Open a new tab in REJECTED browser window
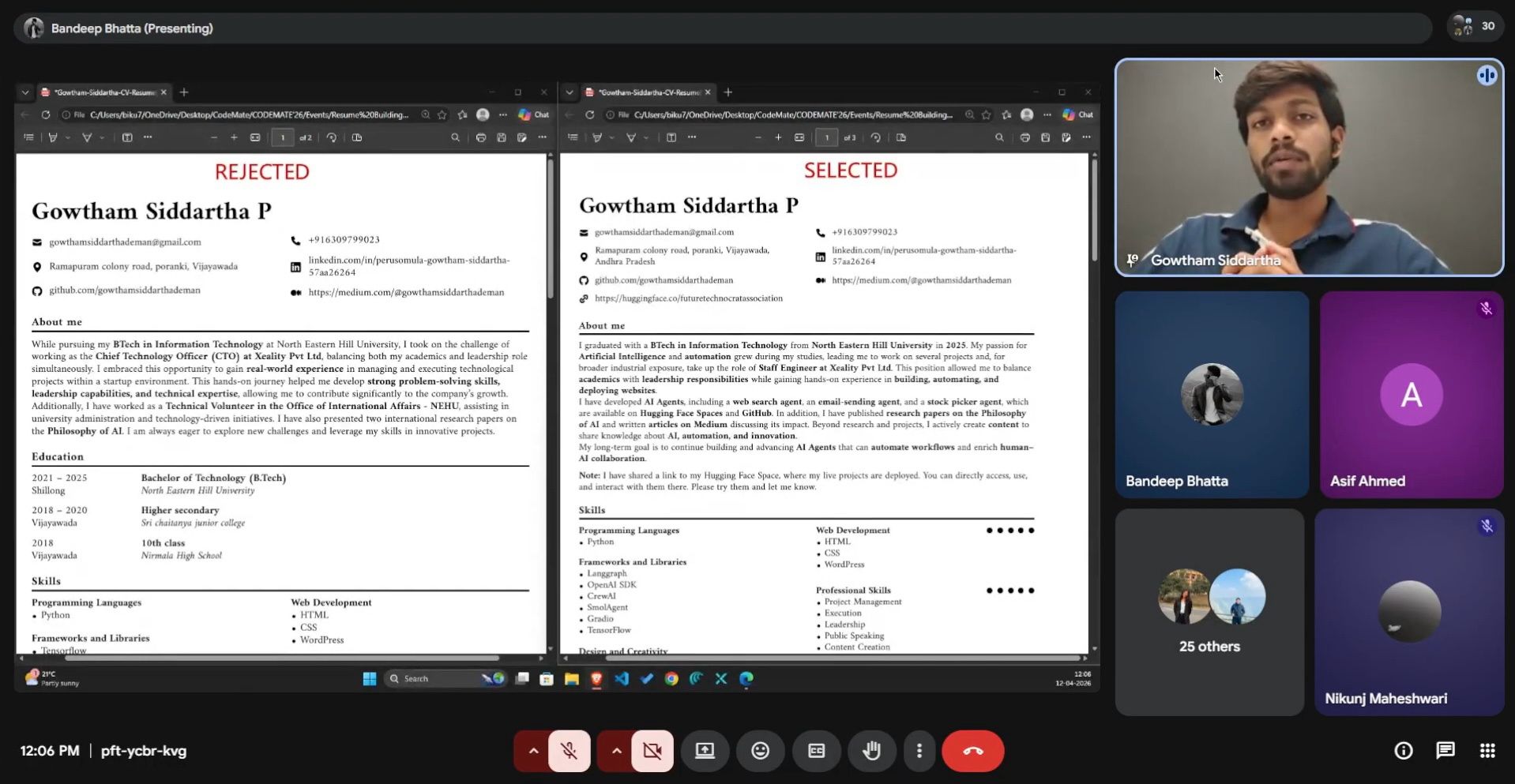This screenshot has height=784, width=1515. 184,92
